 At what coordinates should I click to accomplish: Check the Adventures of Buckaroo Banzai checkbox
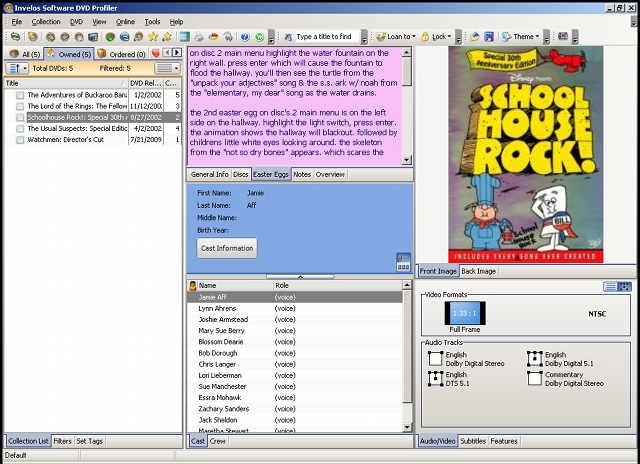[20, 95]
